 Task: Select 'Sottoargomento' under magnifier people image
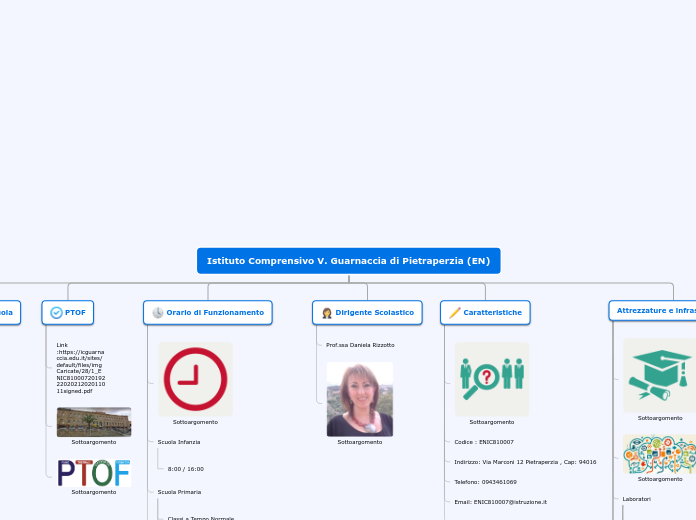pos(492,422)
